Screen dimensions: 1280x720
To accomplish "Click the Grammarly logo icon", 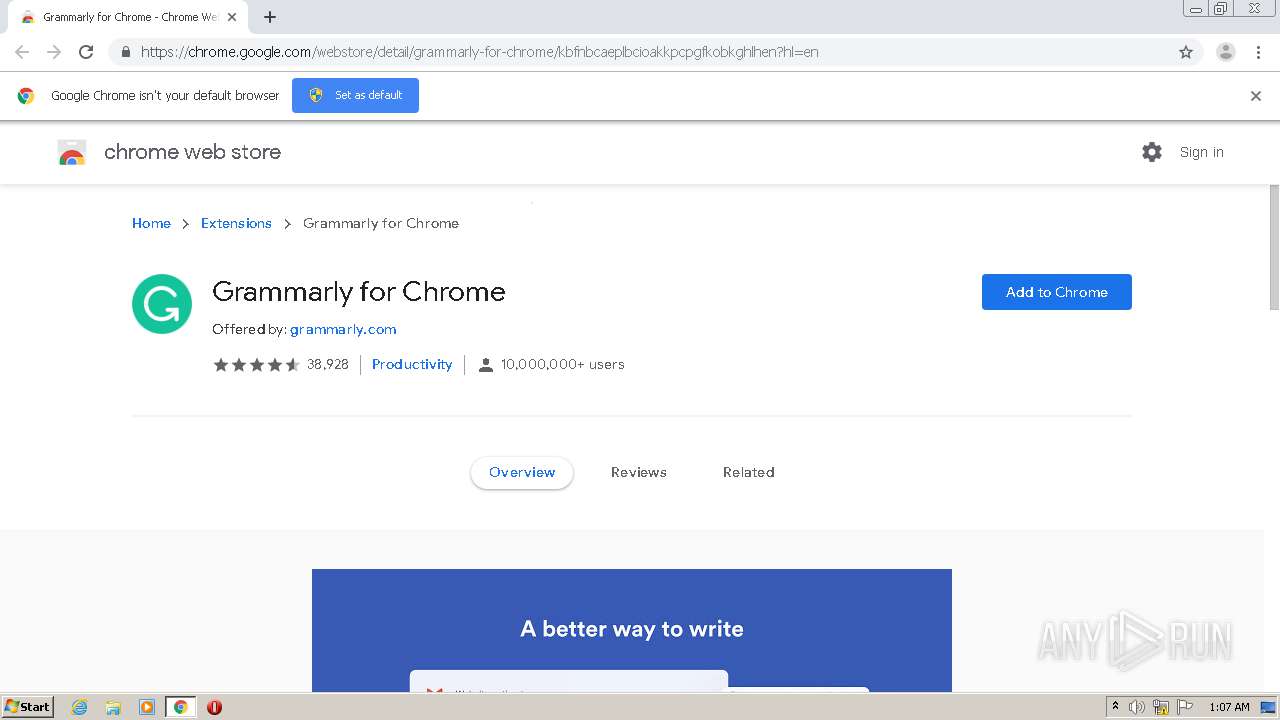I will coord(162,304).
